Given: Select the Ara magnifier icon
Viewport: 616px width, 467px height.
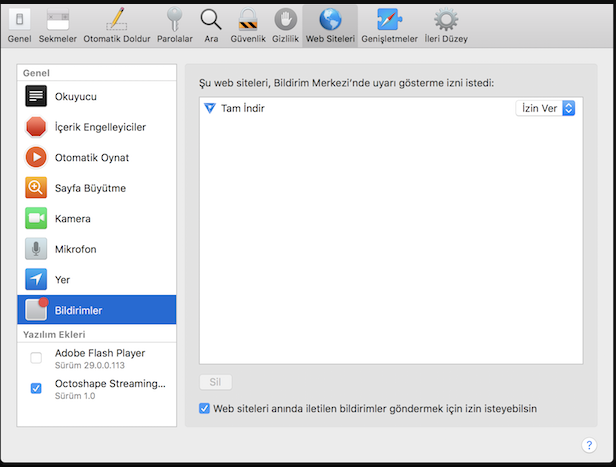Looking at the screenshot, I should 211,25.
